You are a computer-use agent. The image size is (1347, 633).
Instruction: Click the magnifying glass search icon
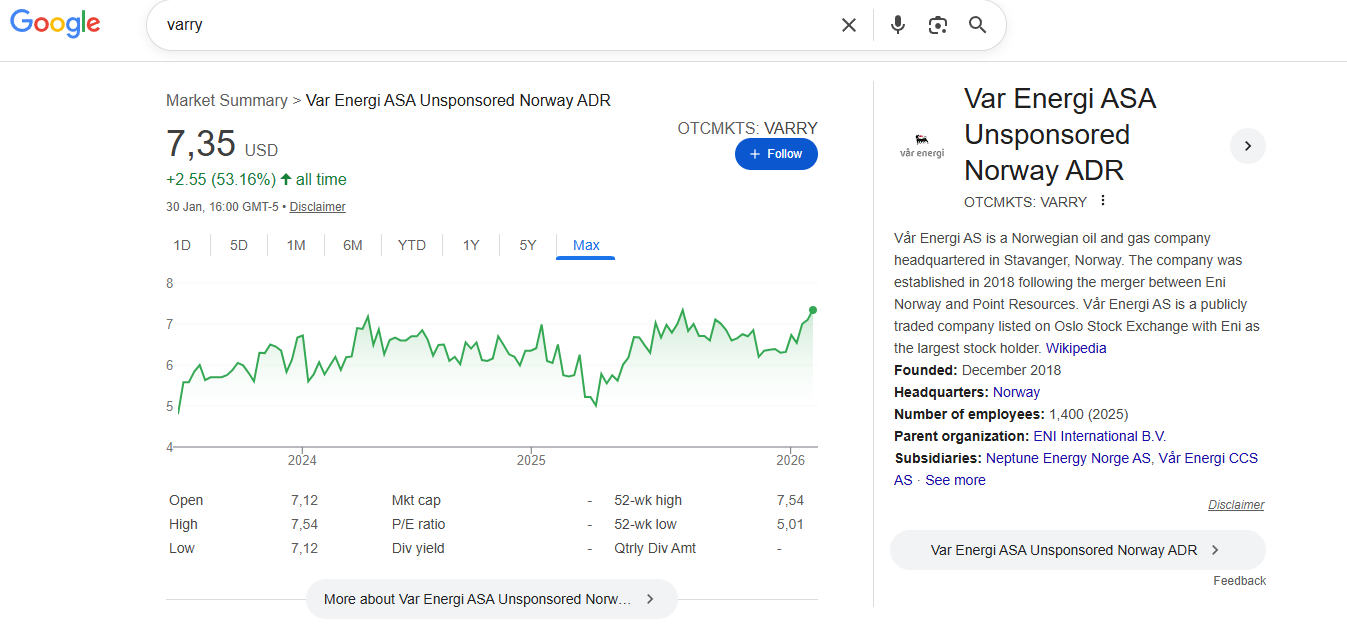(977, 25)
